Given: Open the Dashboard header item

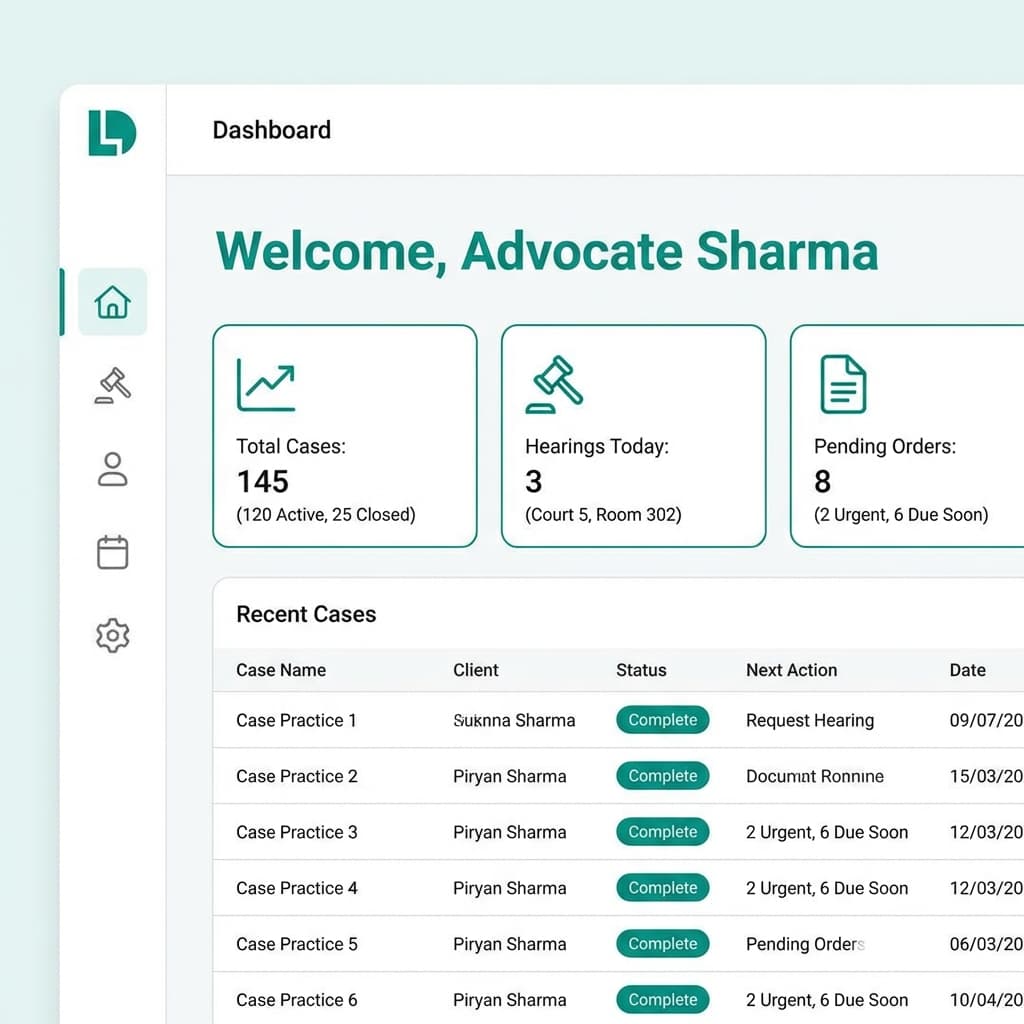Looking at the screenshot, I should pos(271,130).
